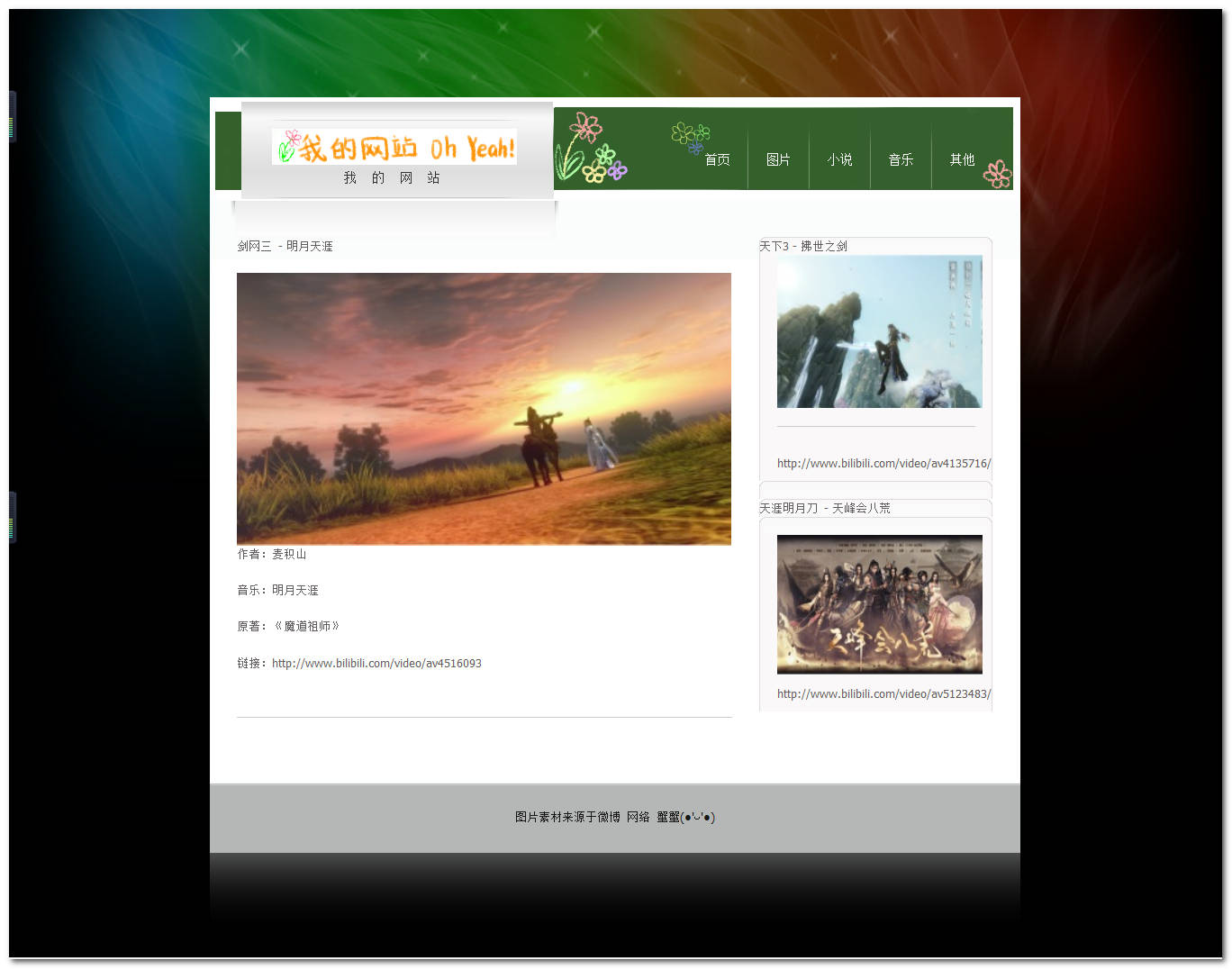Select the 音乐 navigation item
This screenshot has width=1232, height=969.
click(901, 159)
